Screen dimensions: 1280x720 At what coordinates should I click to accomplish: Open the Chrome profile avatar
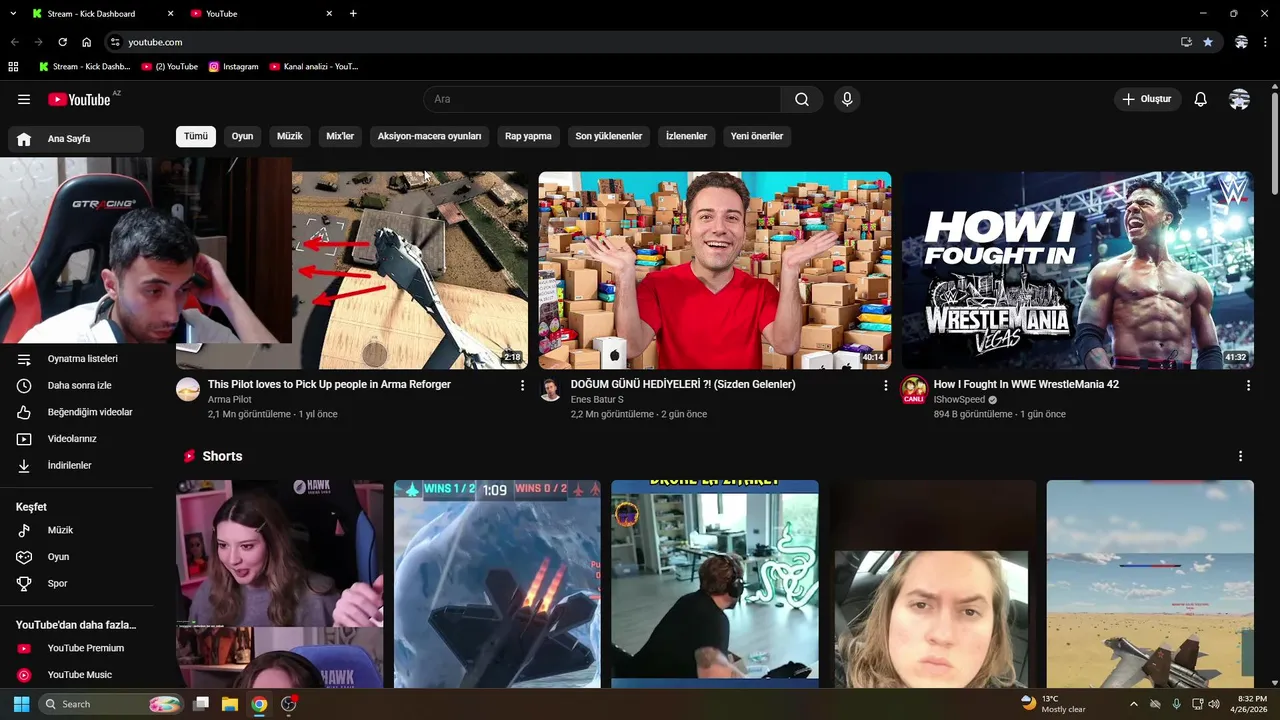[1241, 42]
